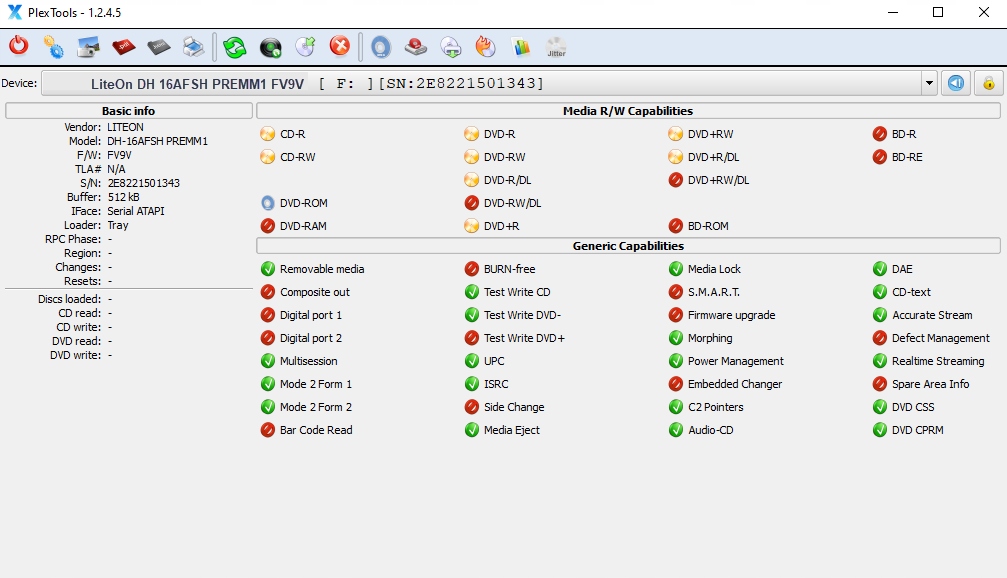This screenshot has height=578, width=1007.
Task: Select the Composite out capability text
Action: 315,292
